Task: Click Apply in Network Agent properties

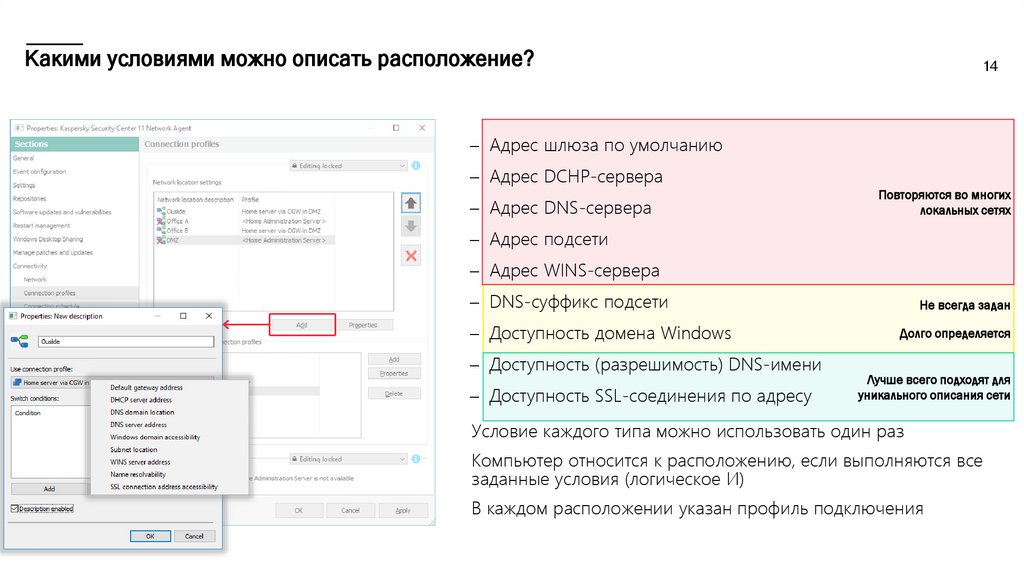Action: pos(403,511)
